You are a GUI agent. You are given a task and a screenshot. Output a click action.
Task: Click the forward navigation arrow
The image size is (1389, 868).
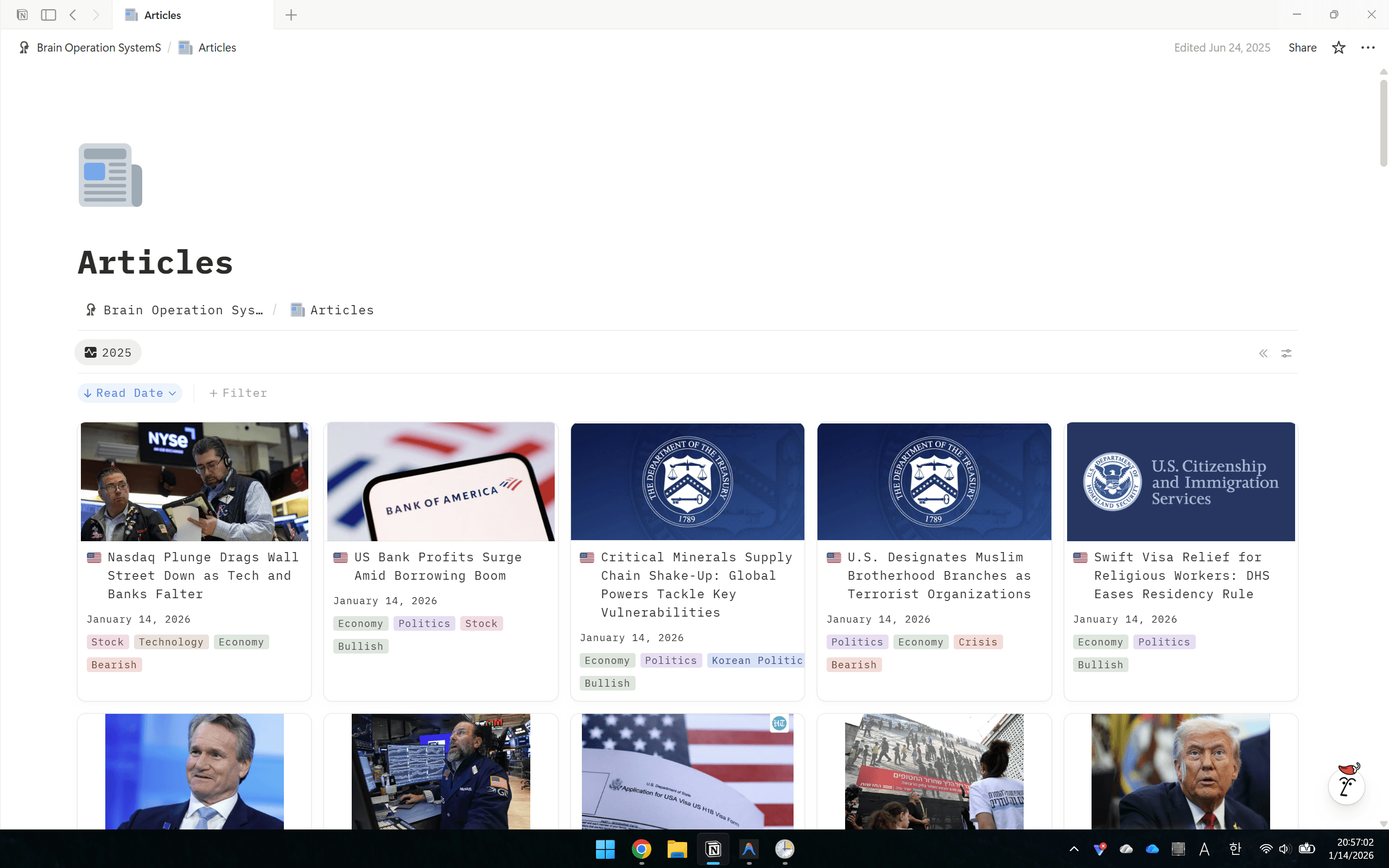tap(97, 15)
